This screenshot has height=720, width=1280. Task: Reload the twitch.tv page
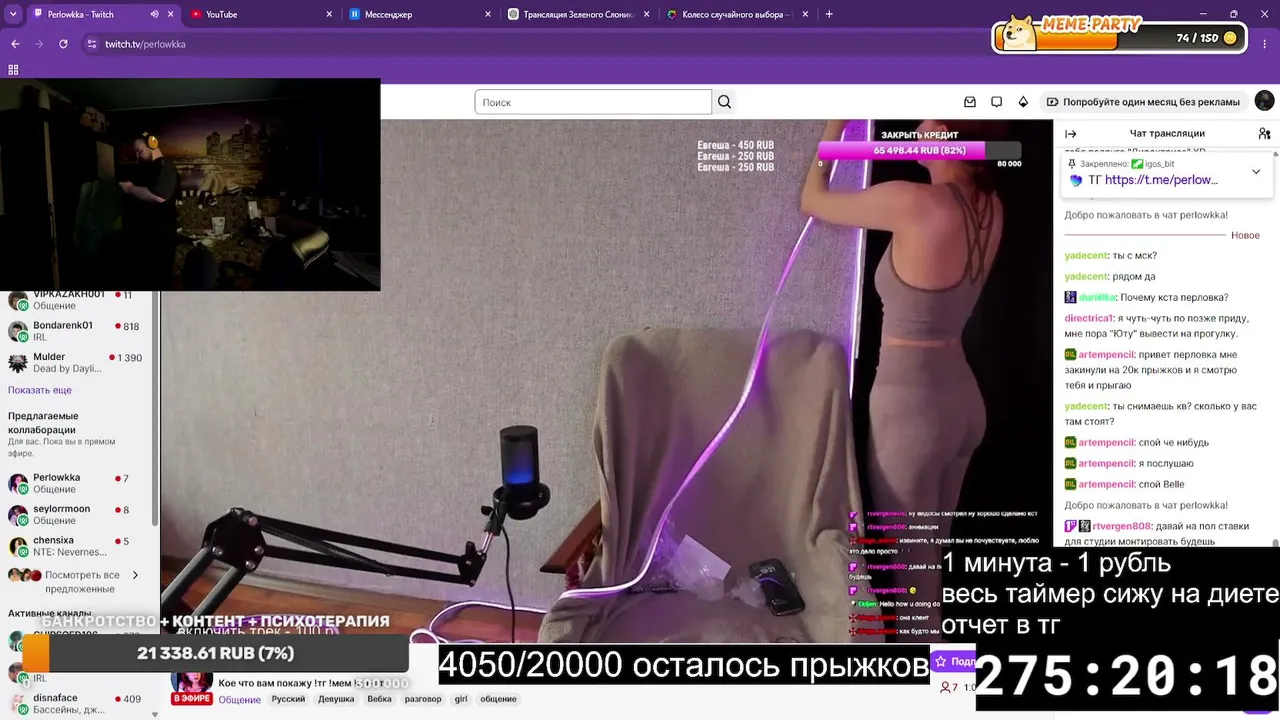[63, 44]
